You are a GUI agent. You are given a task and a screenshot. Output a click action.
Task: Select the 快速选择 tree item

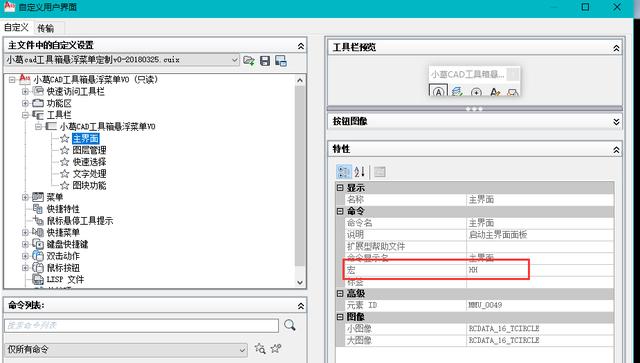click(x=89, y=162)
